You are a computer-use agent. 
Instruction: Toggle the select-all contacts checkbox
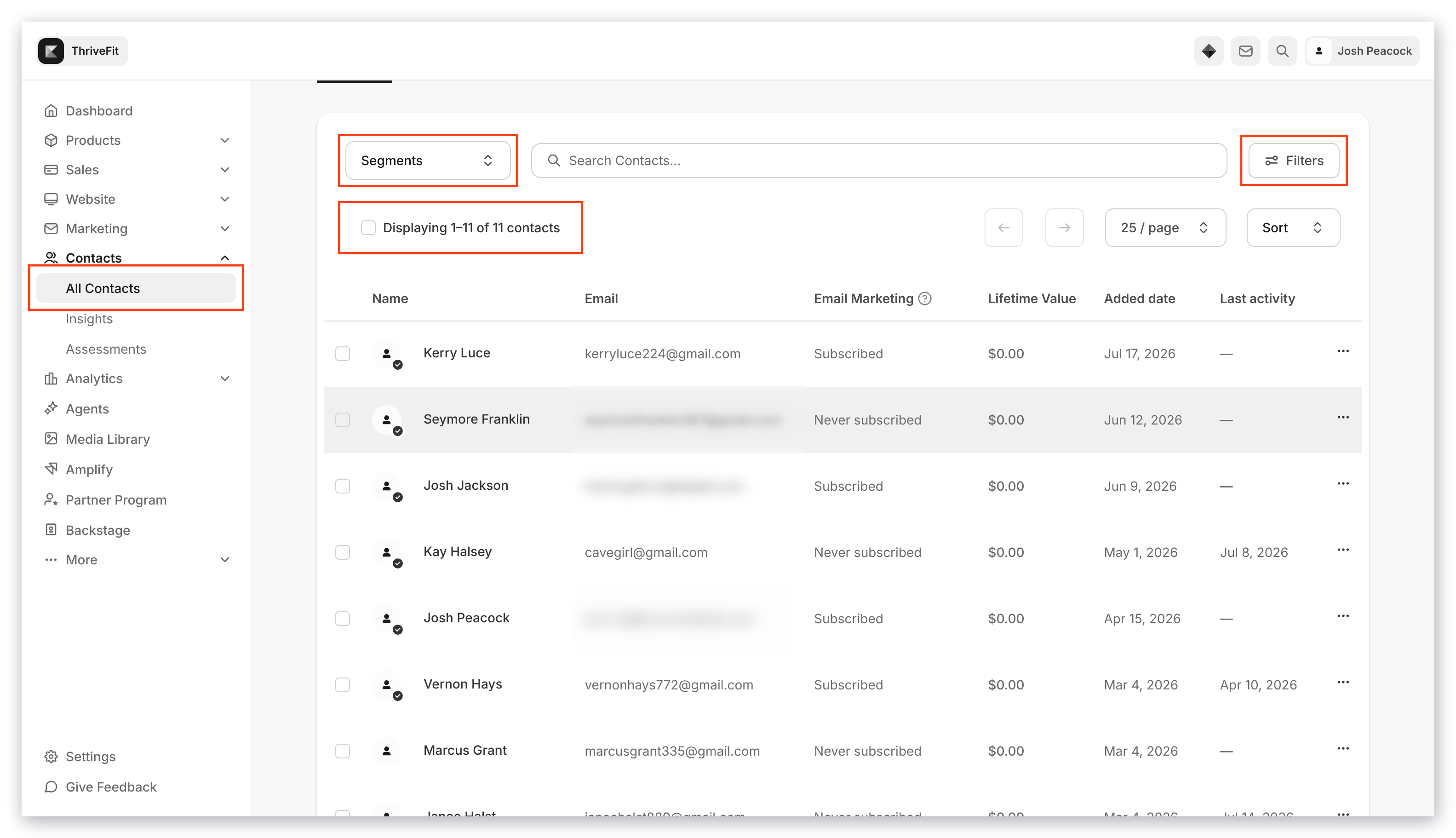368,227
